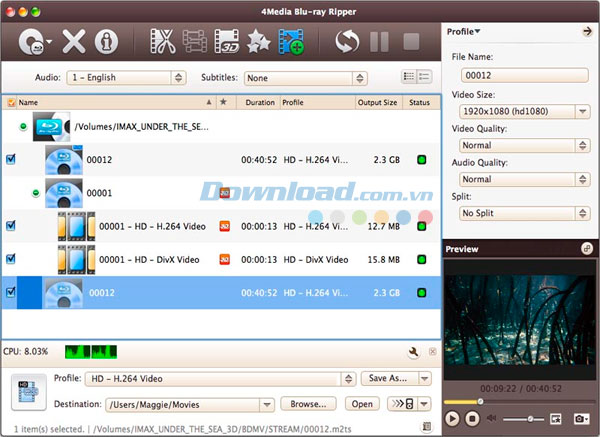
Task: Toggle checkbox for 00001 HD H.264 Video row
Action: (x=11, y=226)
